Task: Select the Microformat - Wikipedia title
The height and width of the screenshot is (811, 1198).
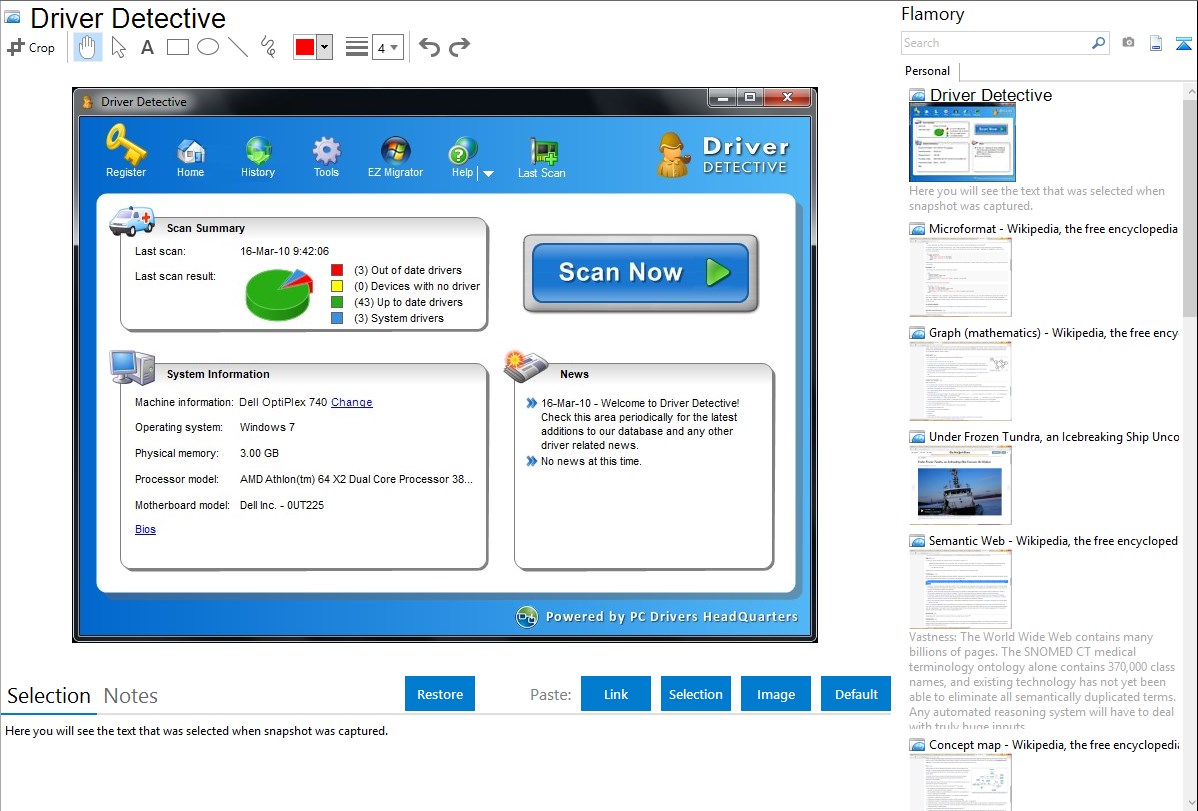Action: pyautogui.click(x=1053, y=229)
